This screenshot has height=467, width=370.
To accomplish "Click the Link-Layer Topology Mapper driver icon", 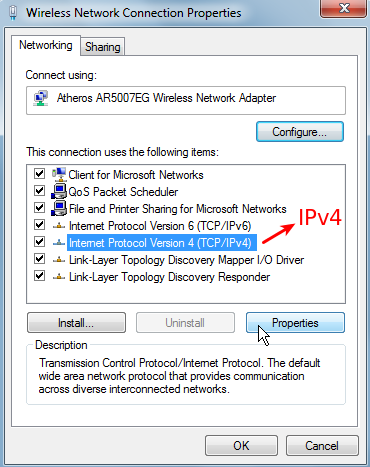I will pos(59,260).
